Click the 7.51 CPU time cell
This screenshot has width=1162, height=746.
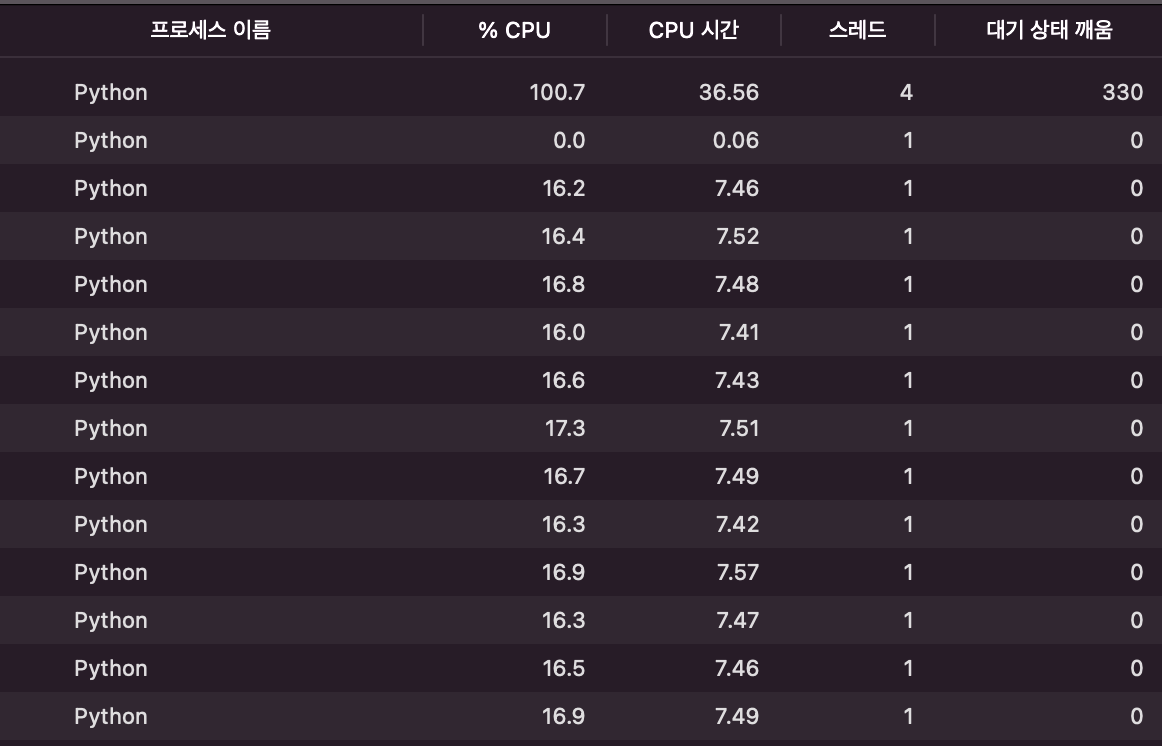(x=738, y=428)
